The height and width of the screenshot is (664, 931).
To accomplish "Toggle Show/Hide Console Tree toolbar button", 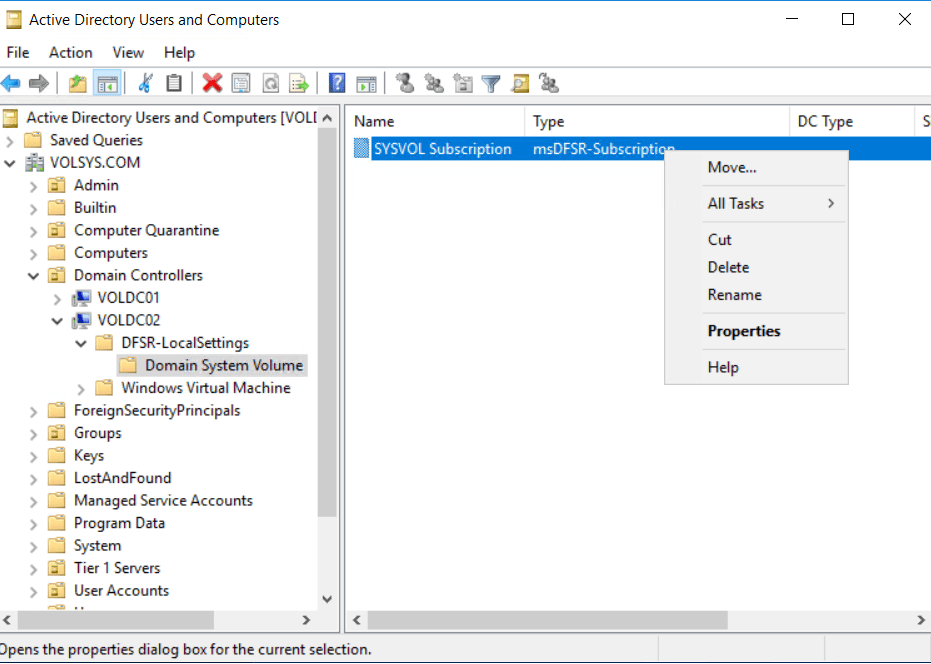I will [107, 84].
